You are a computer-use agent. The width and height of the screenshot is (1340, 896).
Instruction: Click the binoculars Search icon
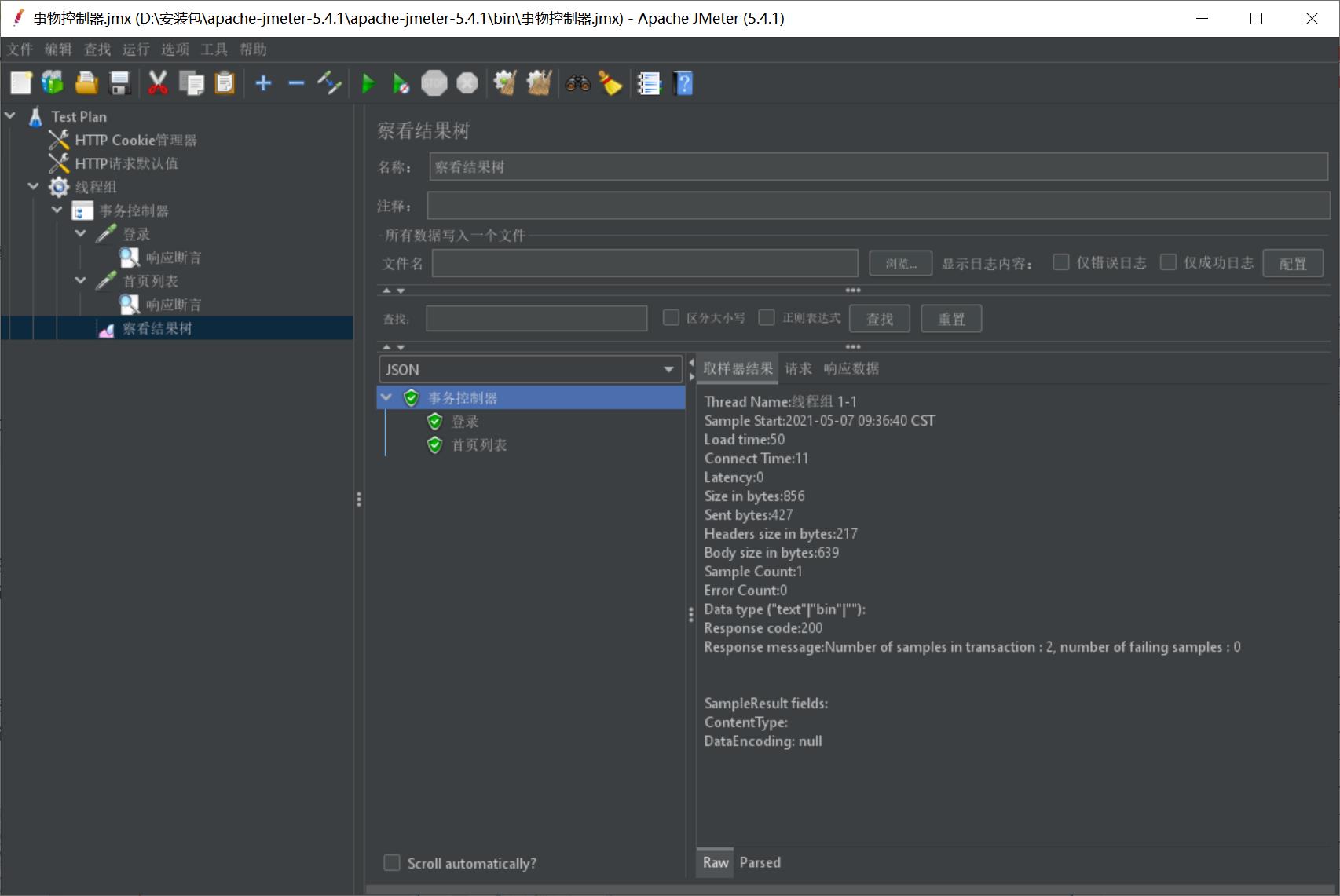click(578, 82)
